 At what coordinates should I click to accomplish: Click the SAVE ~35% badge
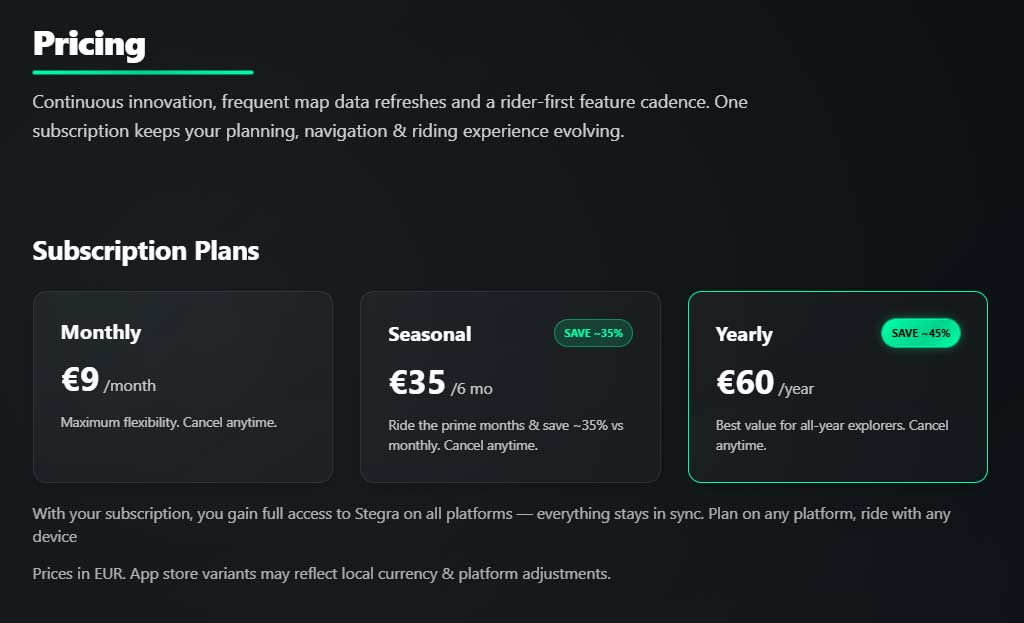593,333
